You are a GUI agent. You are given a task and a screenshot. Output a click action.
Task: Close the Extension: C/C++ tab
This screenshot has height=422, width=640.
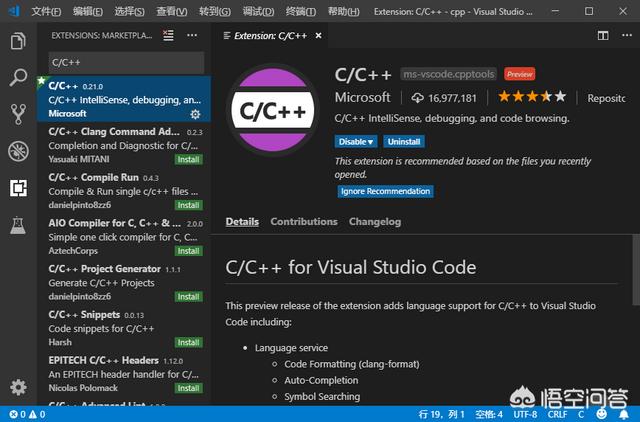pyautogui.click(x=318, y=36)
